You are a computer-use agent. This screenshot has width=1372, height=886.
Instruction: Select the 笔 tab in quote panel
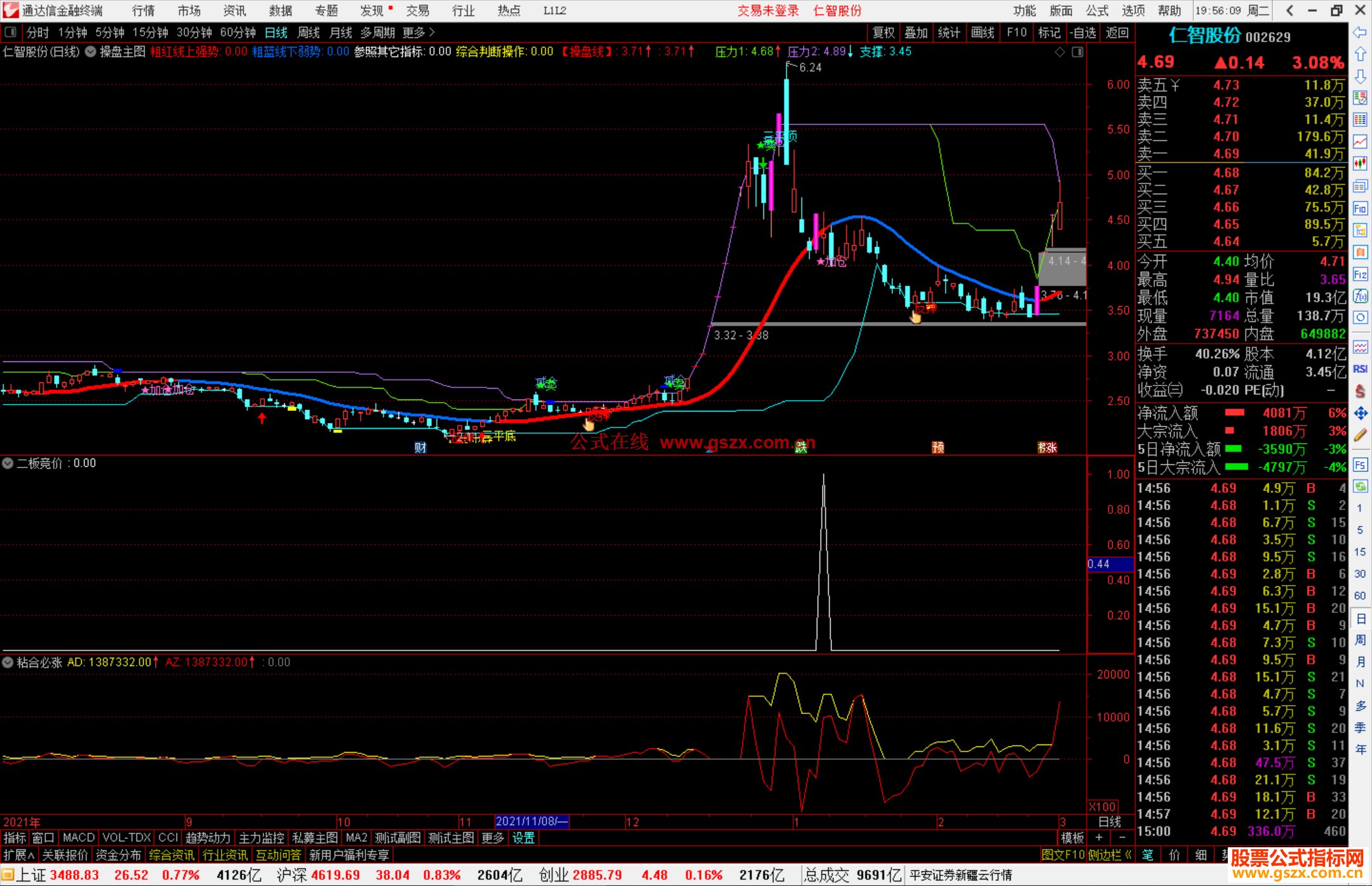click(x=1147, y=855)
